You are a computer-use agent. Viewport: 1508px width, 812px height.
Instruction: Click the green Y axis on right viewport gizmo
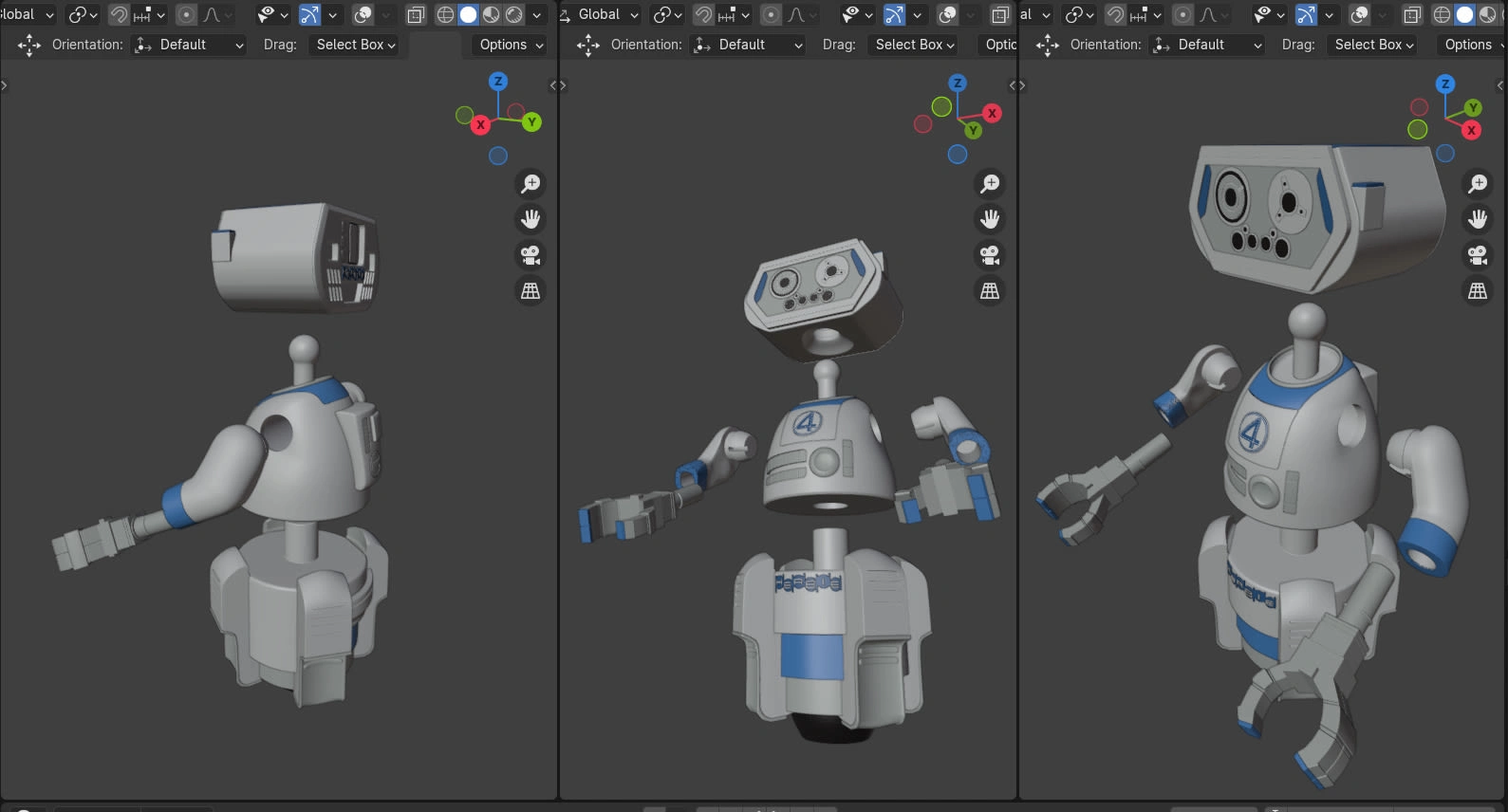[1473, 108]
